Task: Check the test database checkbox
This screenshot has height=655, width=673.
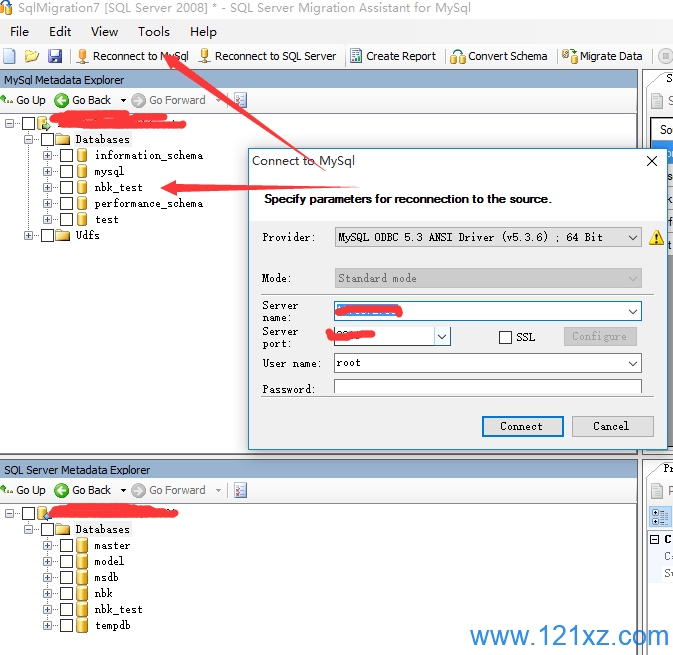Action: tap(66, 219)
